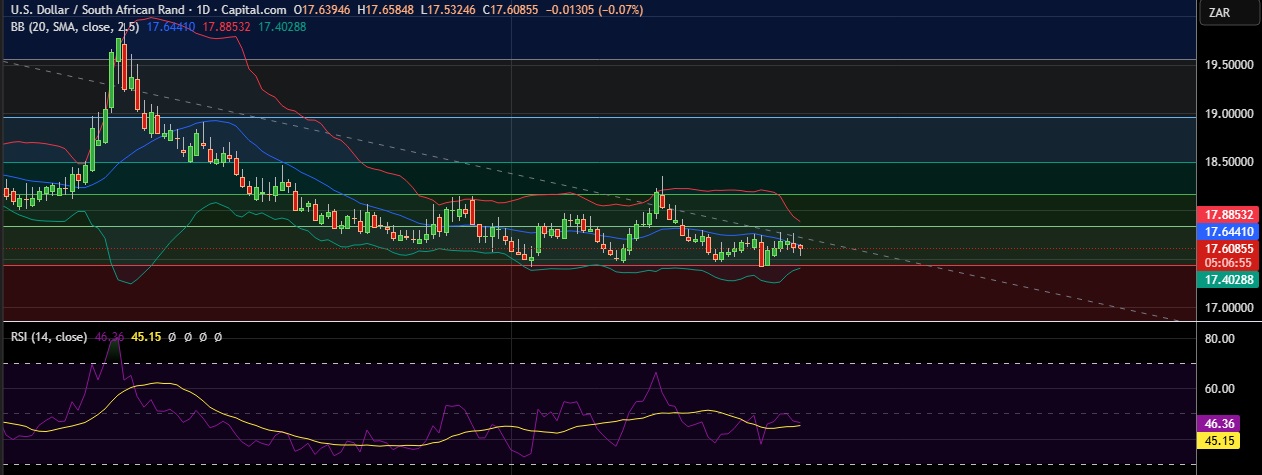The image size is (1262, 475).
Task: Click the yellow 45.15 RSI legend value
Action: [146, 337]
